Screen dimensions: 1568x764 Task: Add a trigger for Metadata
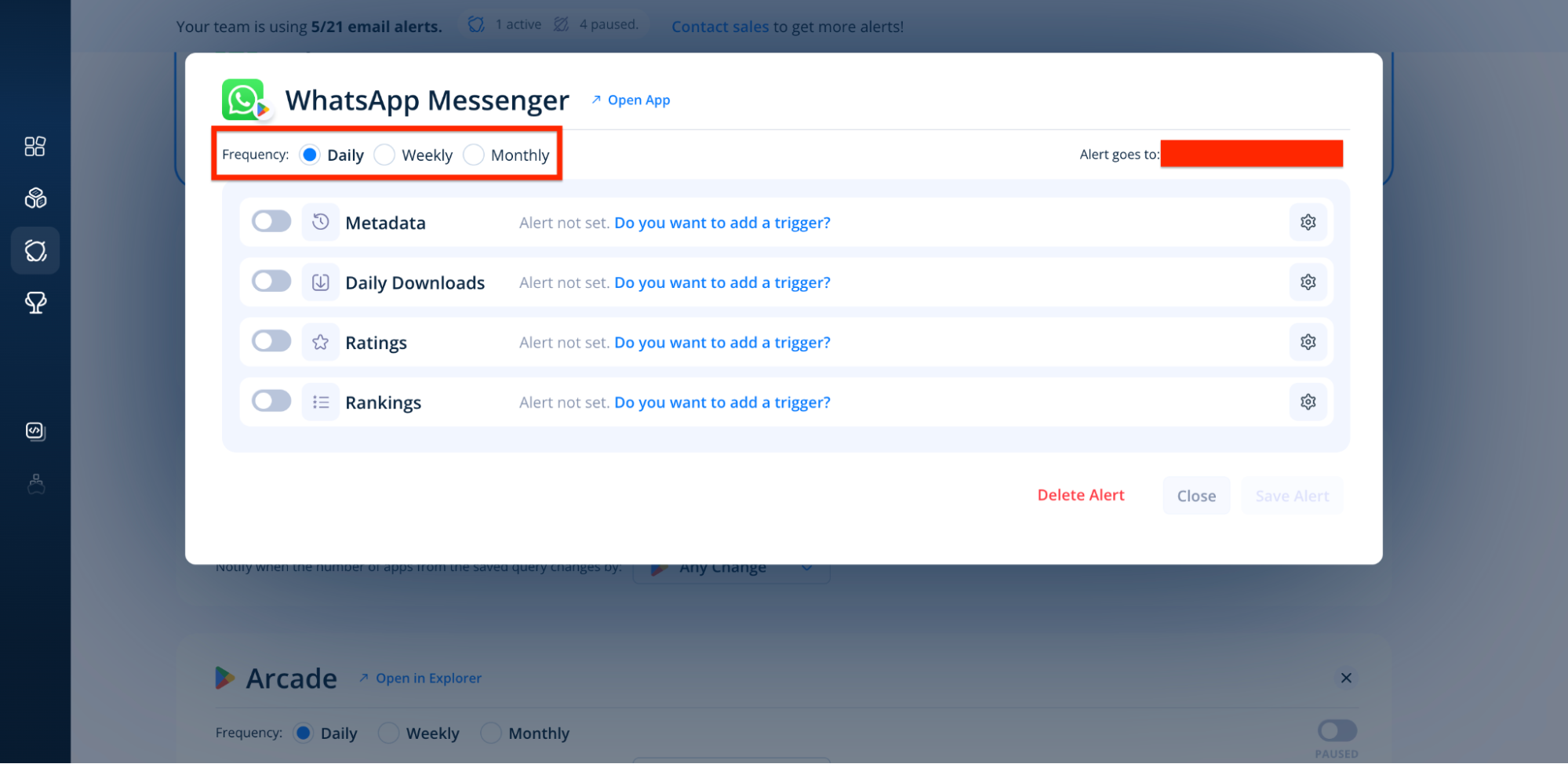[x=722, y=223]
